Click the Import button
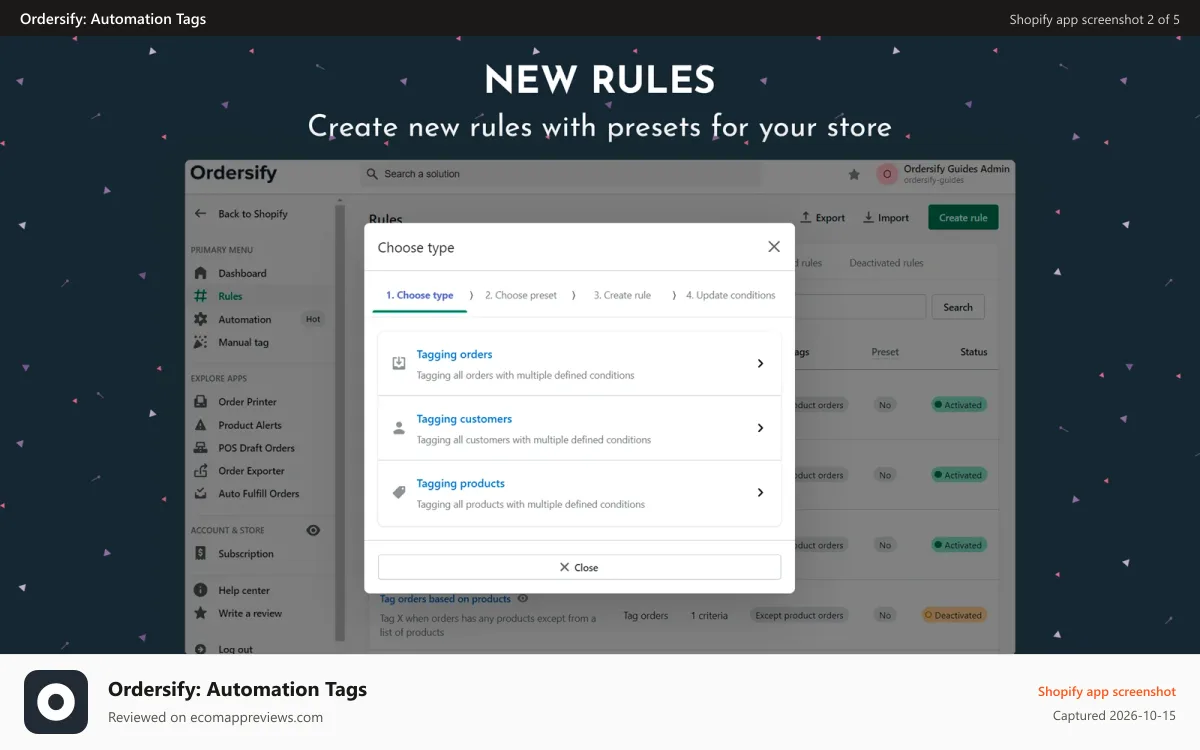Image resolution: width=1200 pixels, height=750 pixels. click(886, 218)
